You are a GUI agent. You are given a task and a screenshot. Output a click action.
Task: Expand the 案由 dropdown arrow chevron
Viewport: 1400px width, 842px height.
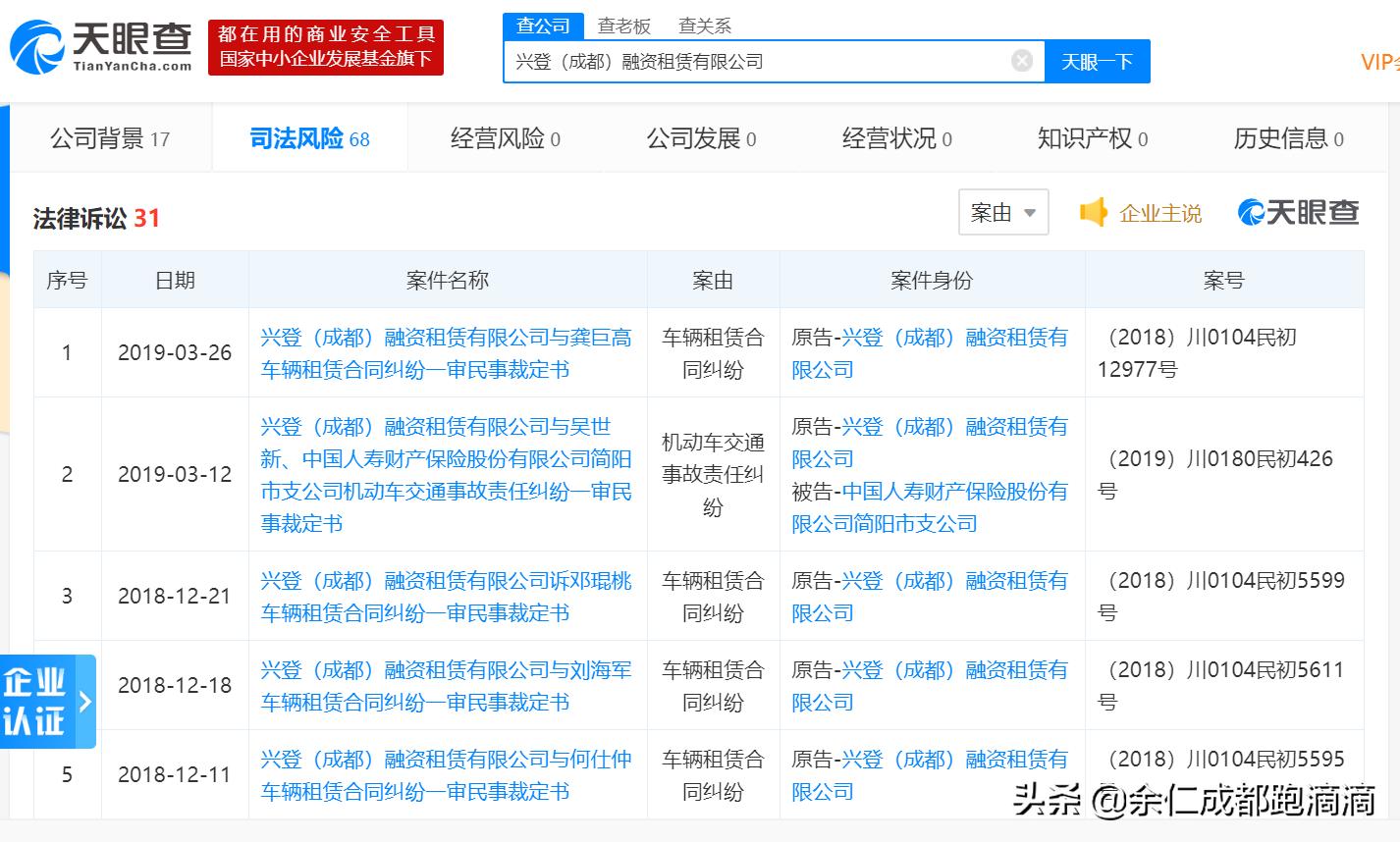coord(1030,213)
